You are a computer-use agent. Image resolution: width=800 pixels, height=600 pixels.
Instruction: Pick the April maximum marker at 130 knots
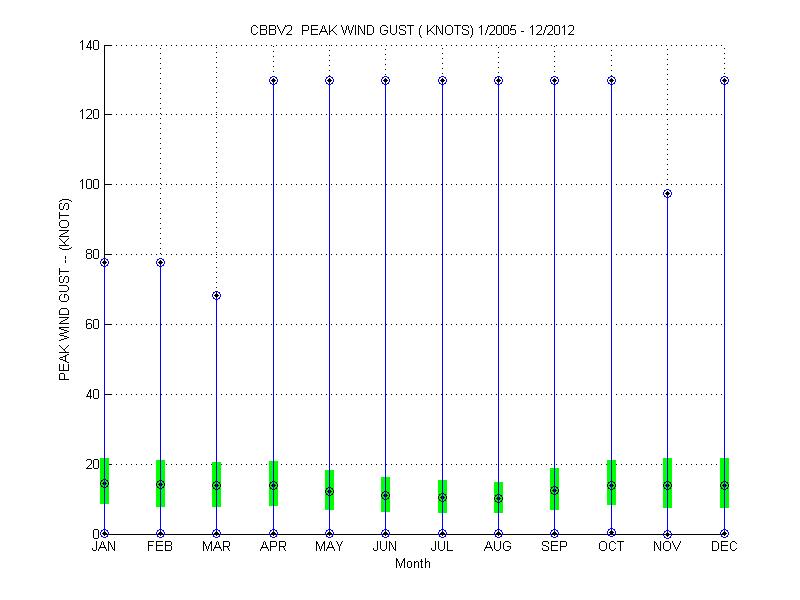point(273,80)
